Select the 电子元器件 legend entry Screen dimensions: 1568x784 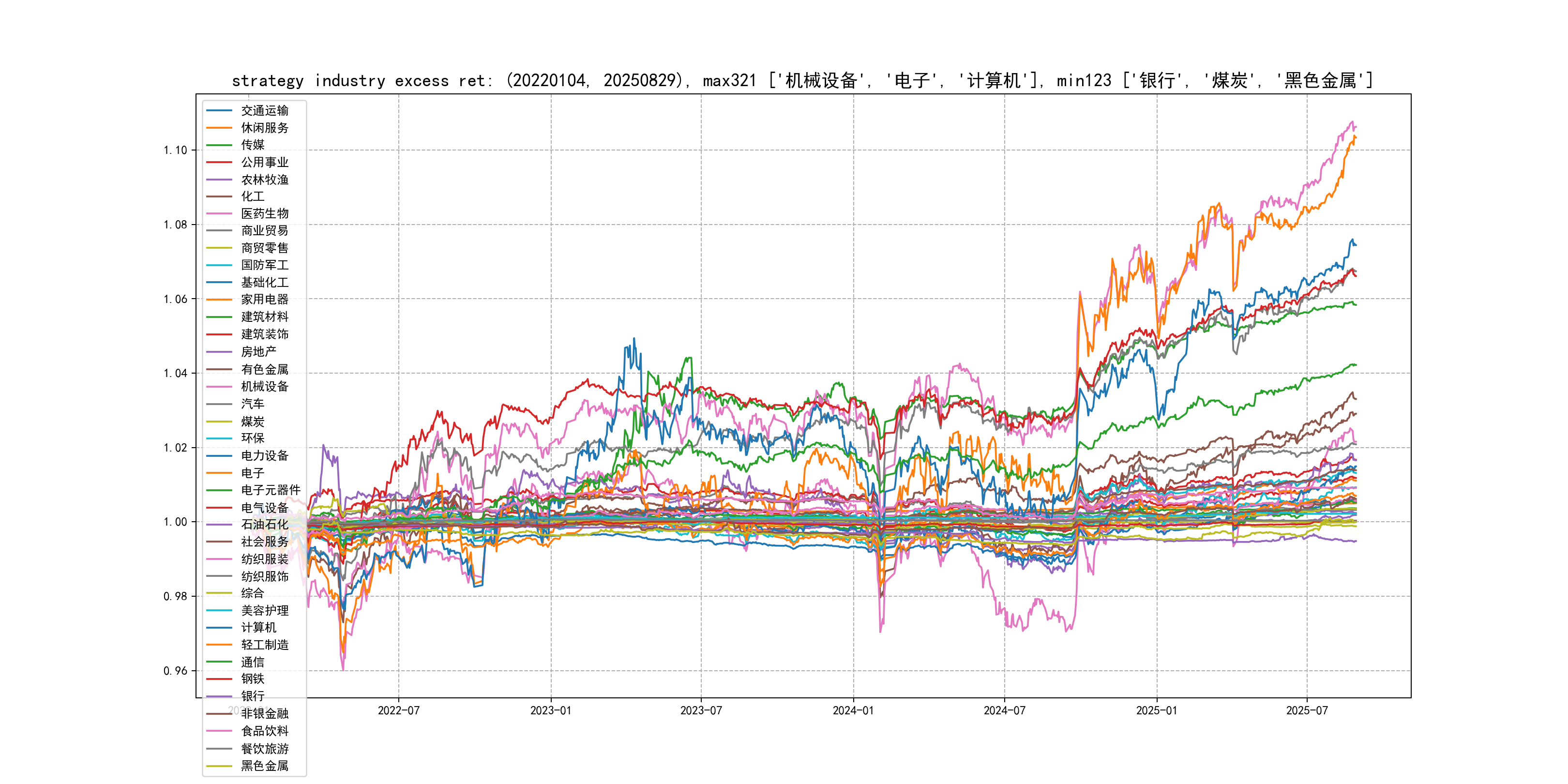[270, 490]
